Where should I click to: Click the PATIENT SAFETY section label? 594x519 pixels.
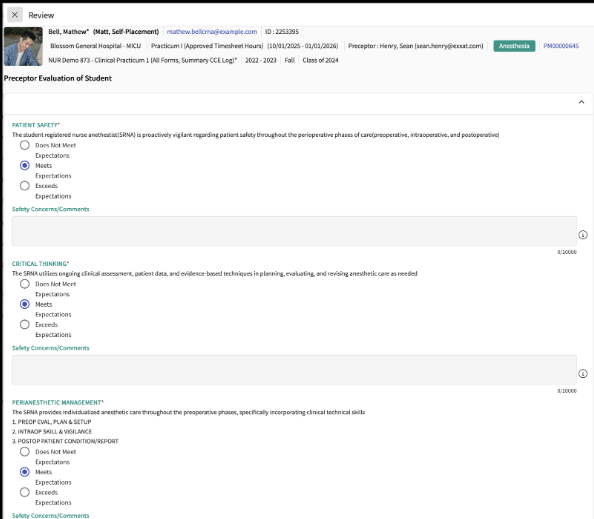[36, 125]
